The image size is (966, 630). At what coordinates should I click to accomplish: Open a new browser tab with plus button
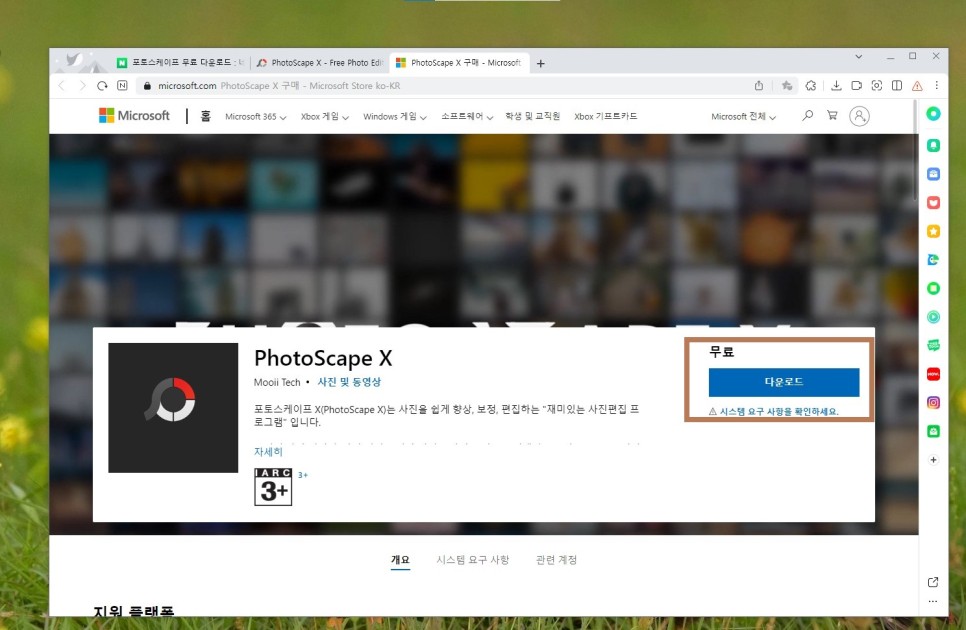[x=540, y=63]
